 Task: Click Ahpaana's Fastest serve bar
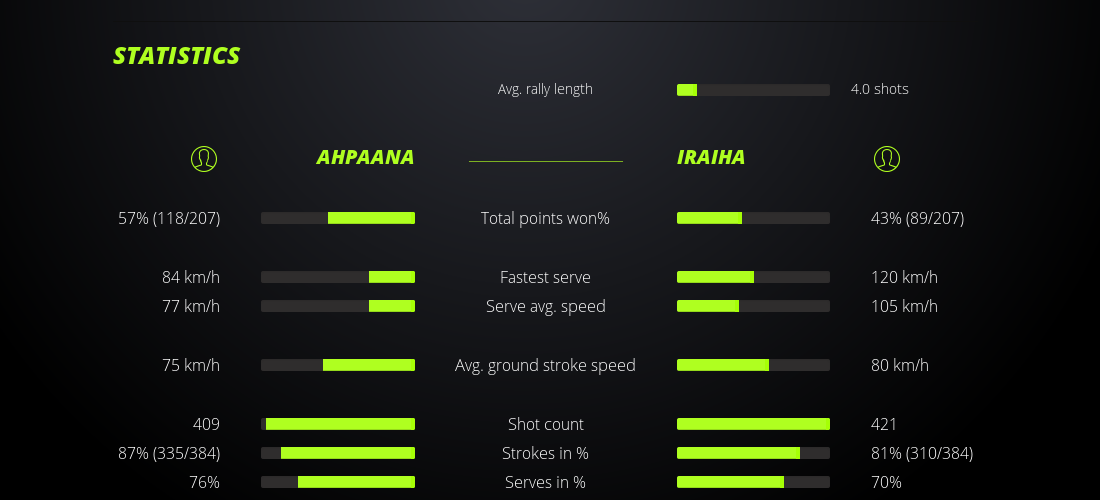click(338, 277)
